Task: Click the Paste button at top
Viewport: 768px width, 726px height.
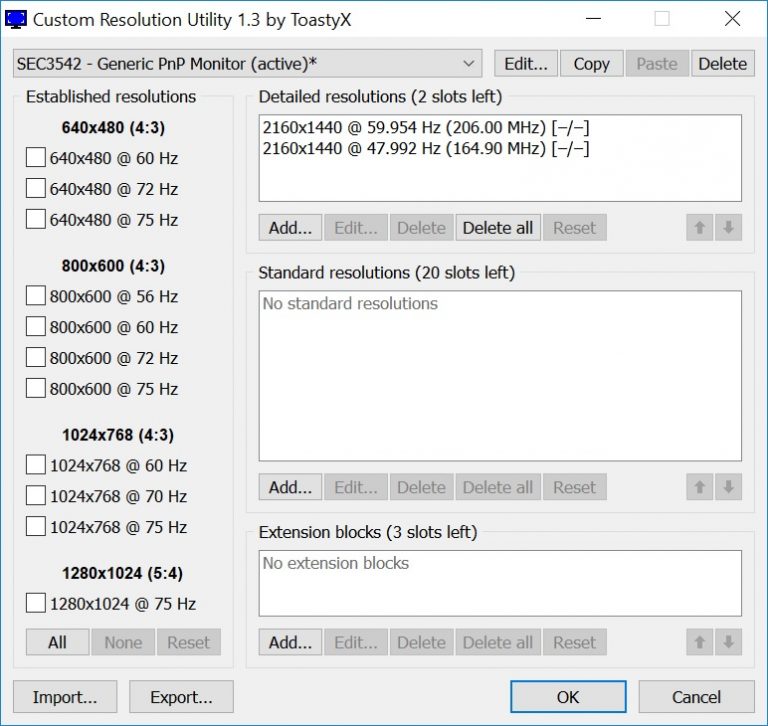Action: (657, 64)
